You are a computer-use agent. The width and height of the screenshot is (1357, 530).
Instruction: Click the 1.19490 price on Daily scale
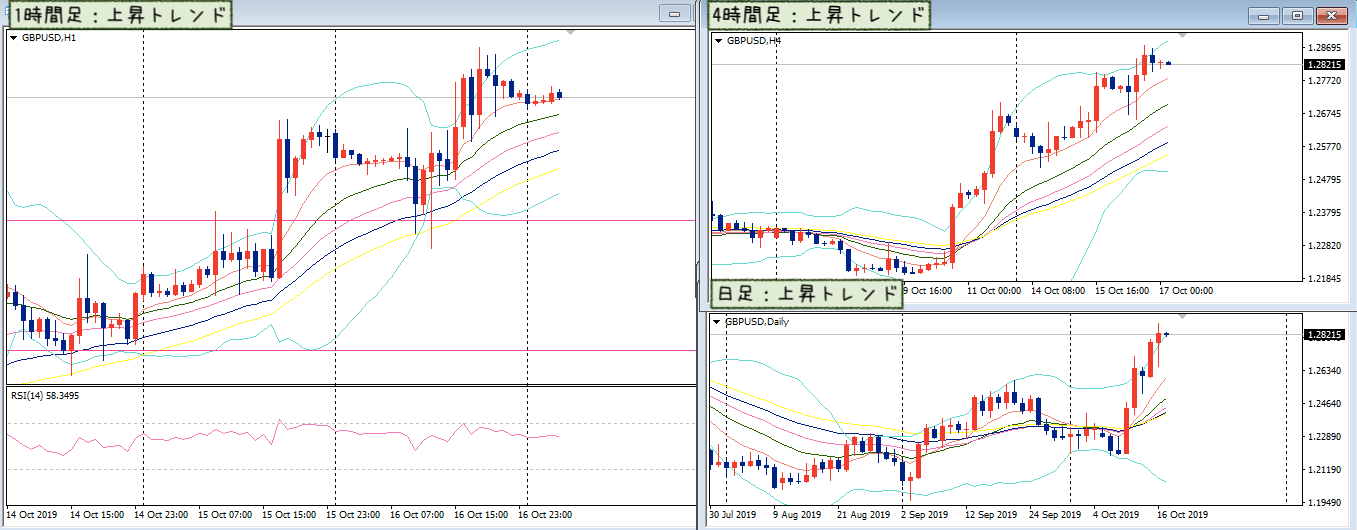pyautogui.click(x=1323, y=502)
